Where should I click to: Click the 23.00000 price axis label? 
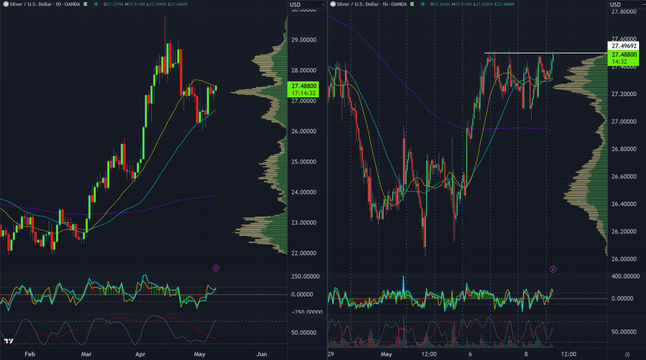click(304, 223)
